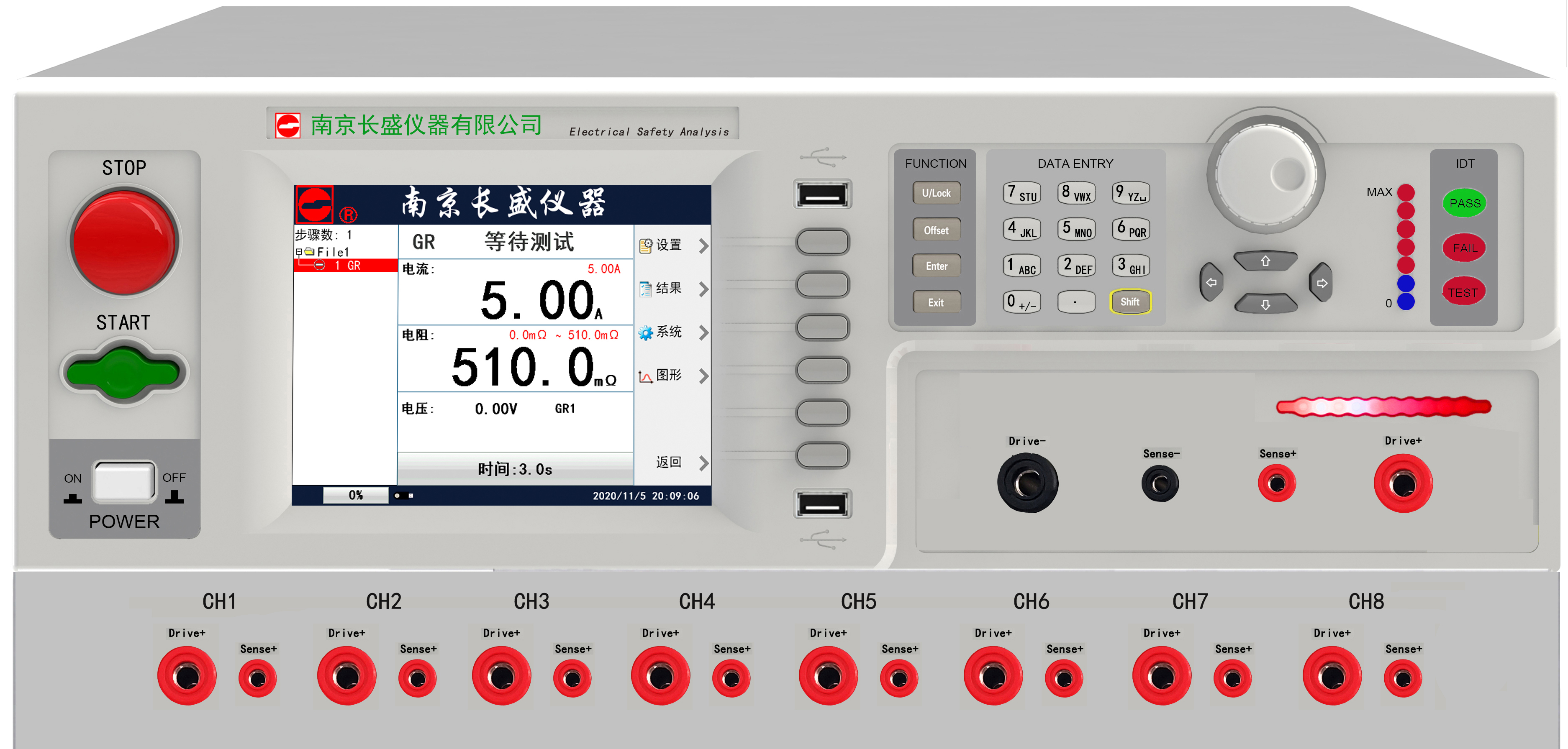Collapse the File1 tree node
Screen dimensions: 1568x749
coord(299,252)
